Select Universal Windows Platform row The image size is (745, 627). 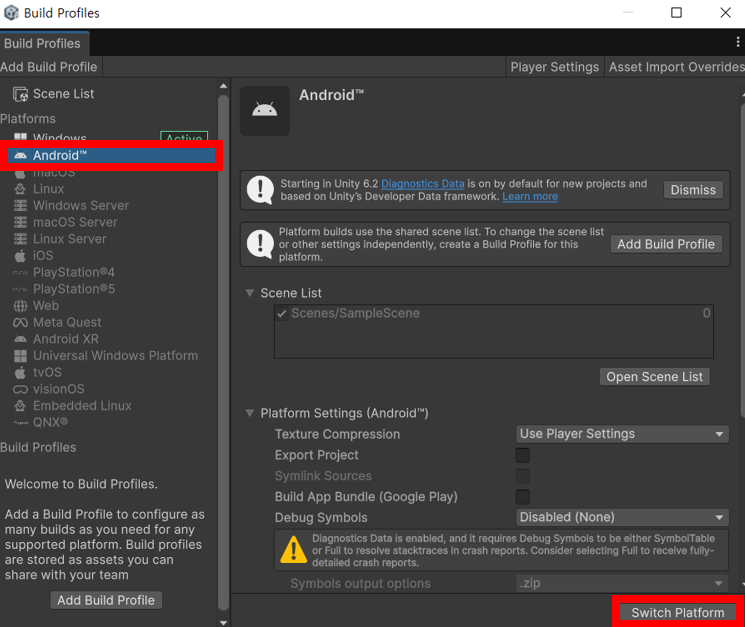click(109, 356)
